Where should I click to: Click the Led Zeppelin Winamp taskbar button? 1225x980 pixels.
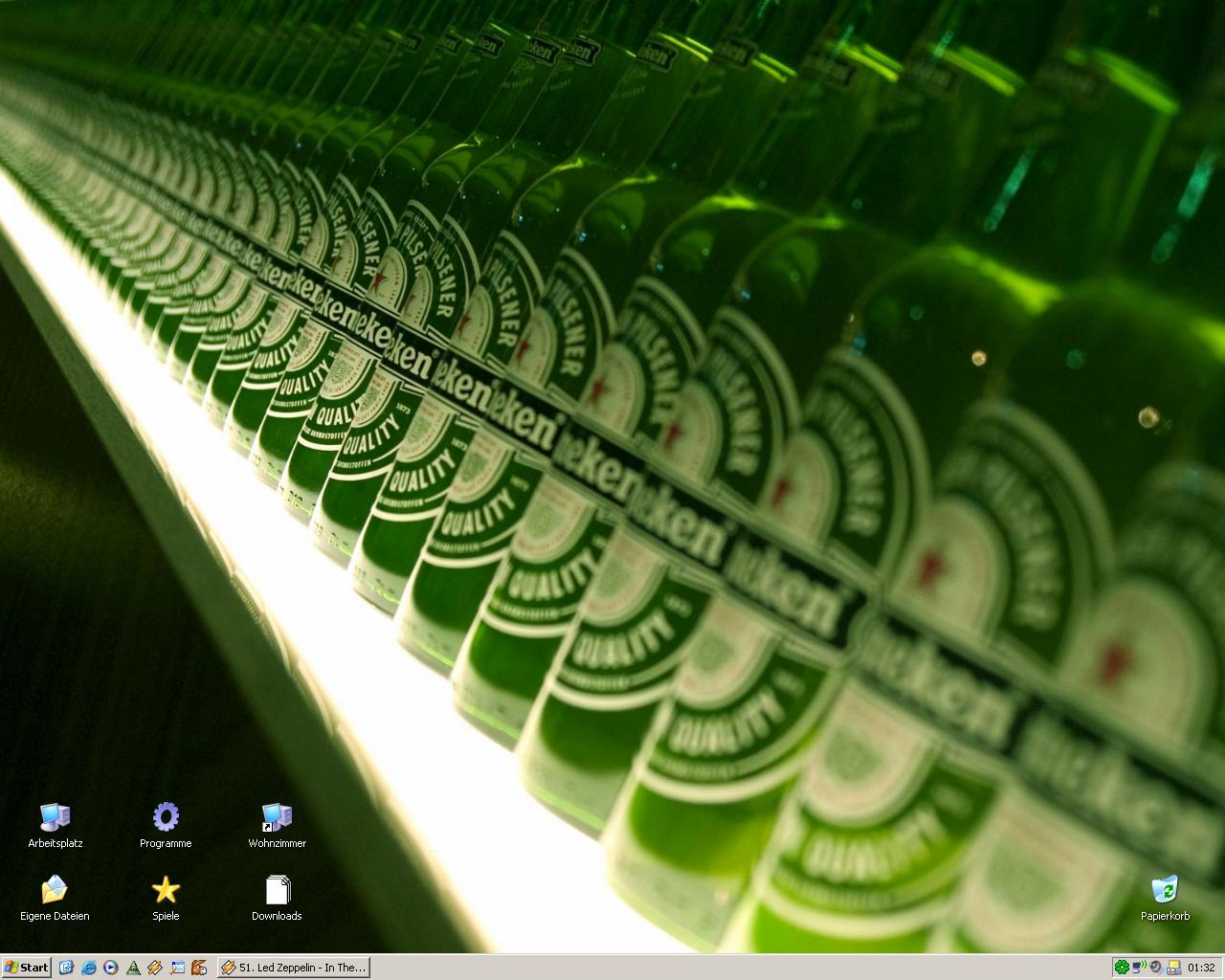pyautogui.click(x=293, y=968)
